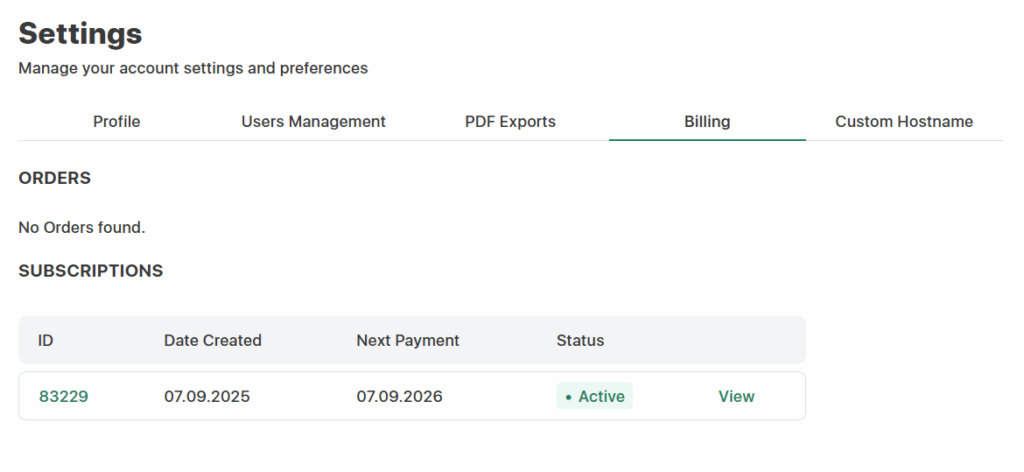Open the Custom Hostname tab
The image size is (1024, 472).
pyautogui.click(x=904, y=122)
